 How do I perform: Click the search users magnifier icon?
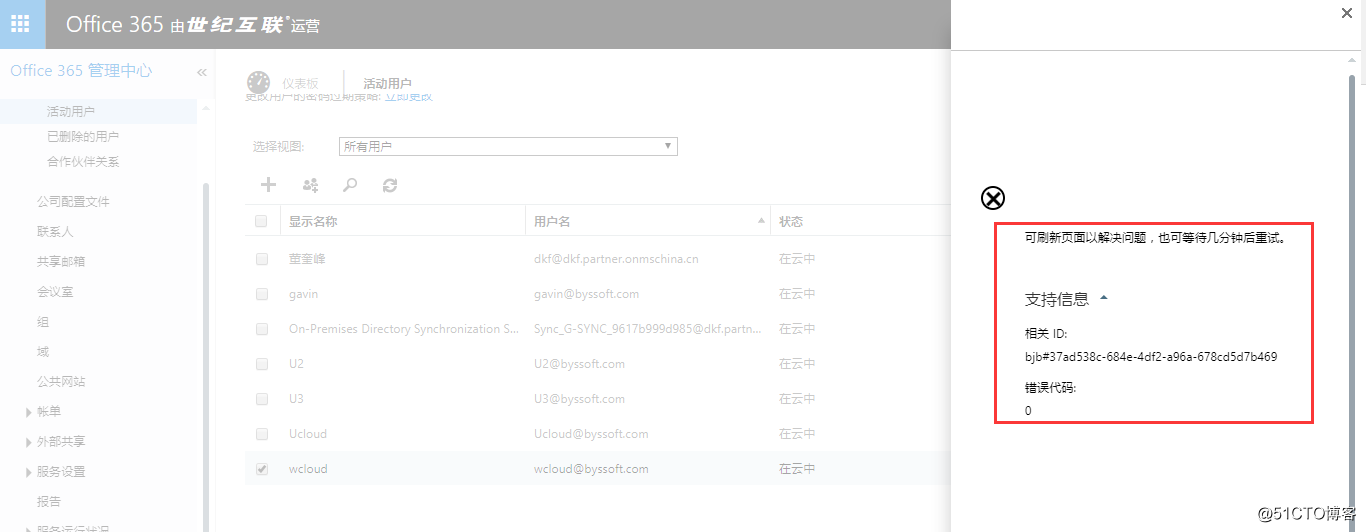coord(350,185)
